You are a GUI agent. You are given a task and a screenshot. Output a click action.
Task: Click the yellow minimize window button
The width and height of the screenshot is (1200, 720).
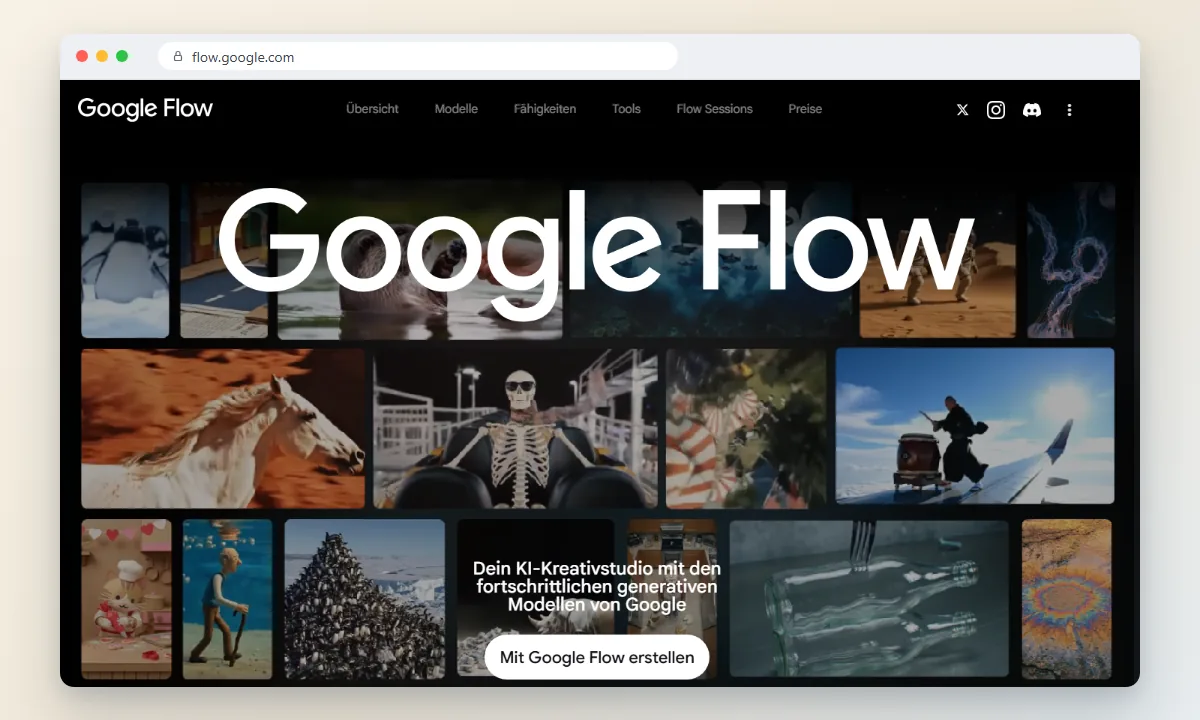pyautogui.click(x=102, y=56)
